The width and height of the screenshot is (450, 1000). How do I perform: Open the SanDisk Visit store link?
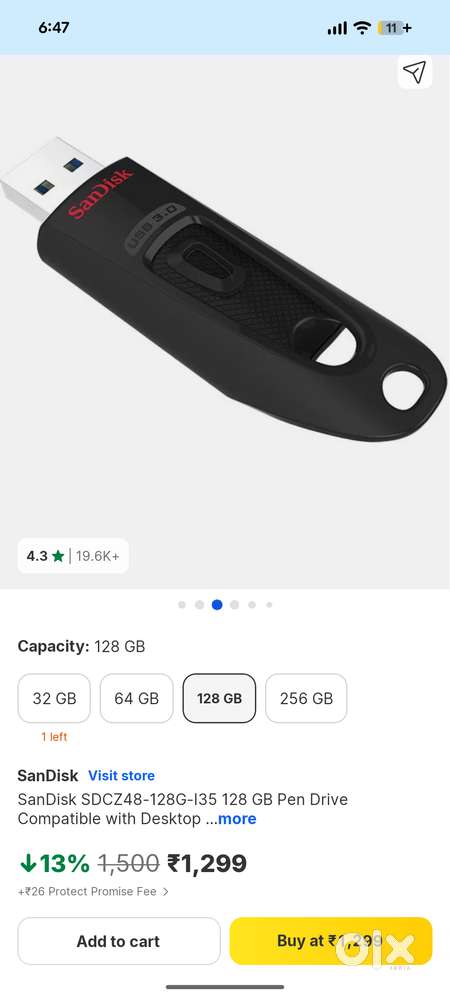coord(121,776)
